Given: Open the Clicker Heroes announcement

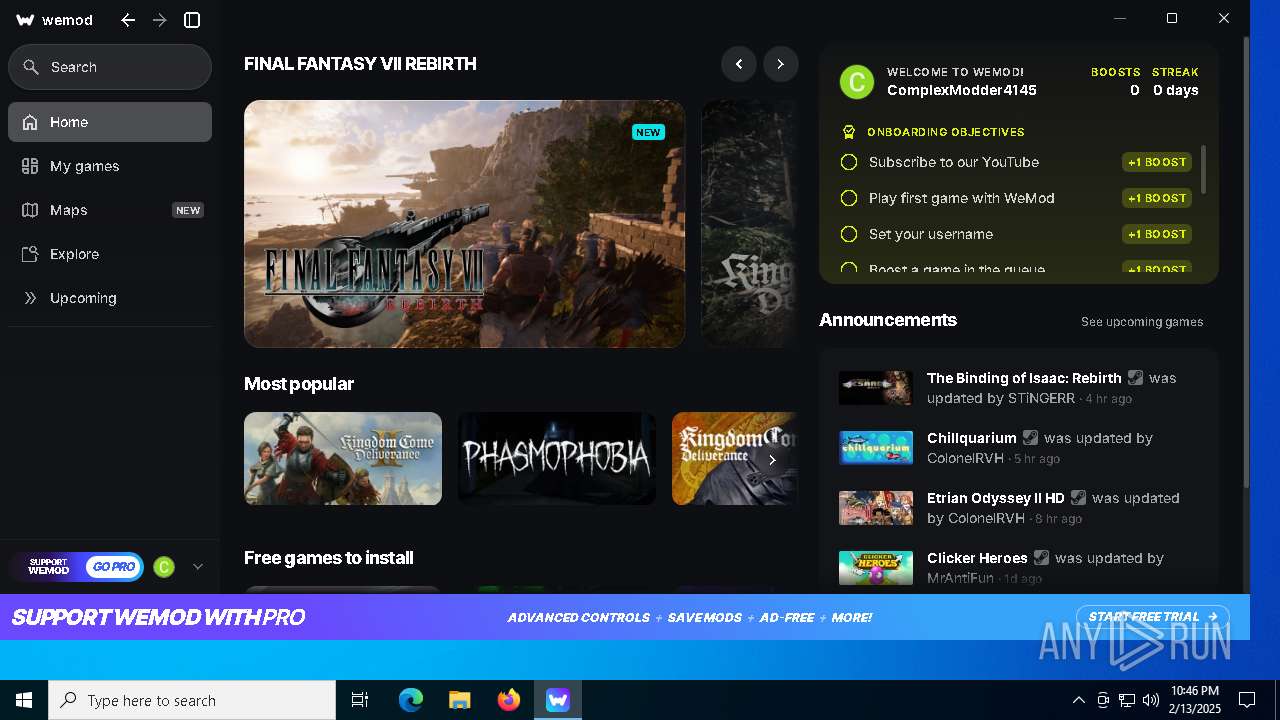Looking at the screenshot, I should pos(1019,568).
